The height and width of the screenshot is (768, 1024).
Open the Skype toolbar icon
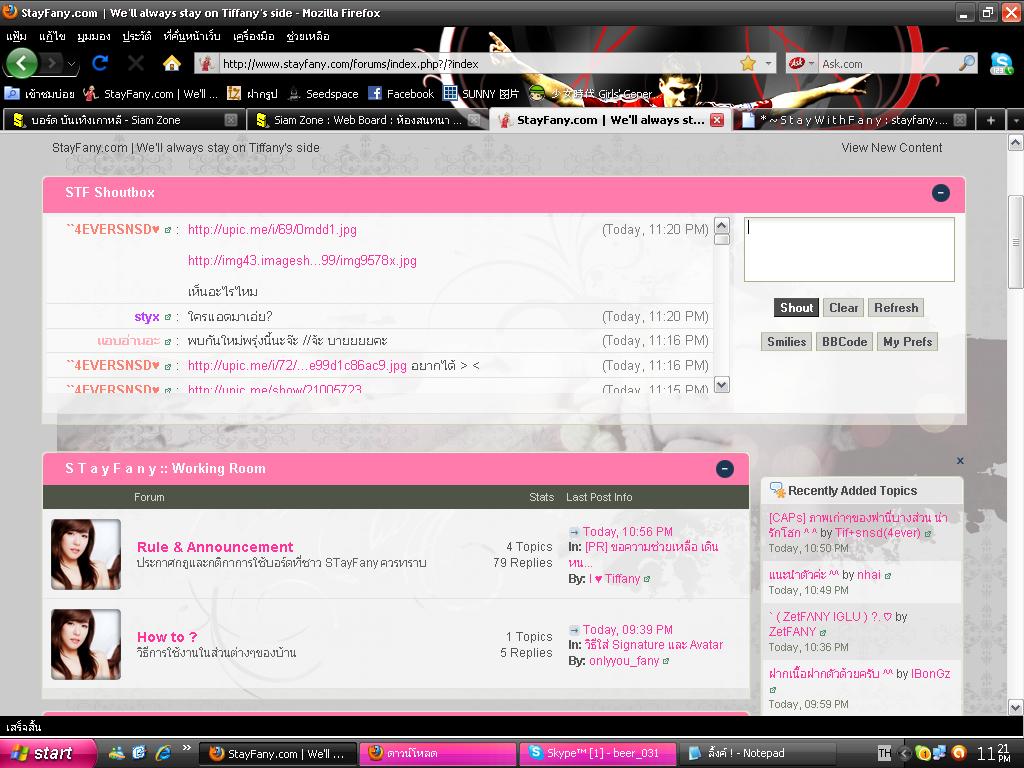[1001, 63]
